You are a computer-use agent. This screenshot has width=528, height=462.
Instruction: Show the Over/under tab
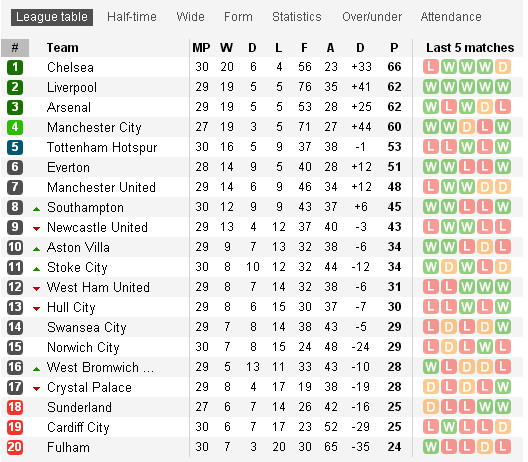click(x=372, y=17)
